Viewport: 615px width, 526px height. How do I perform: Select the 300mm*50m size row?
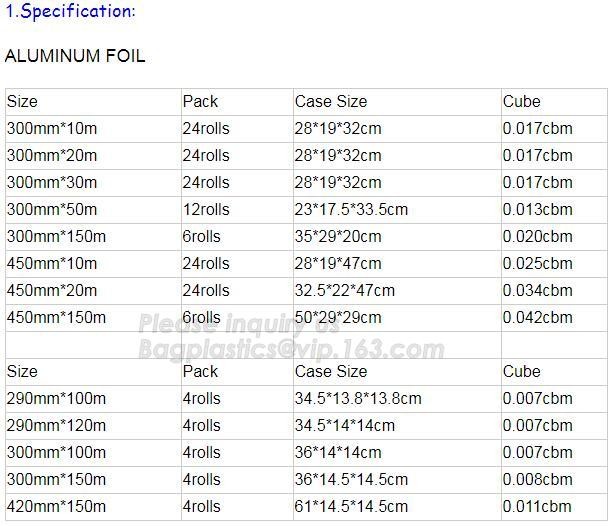(306, 210)
